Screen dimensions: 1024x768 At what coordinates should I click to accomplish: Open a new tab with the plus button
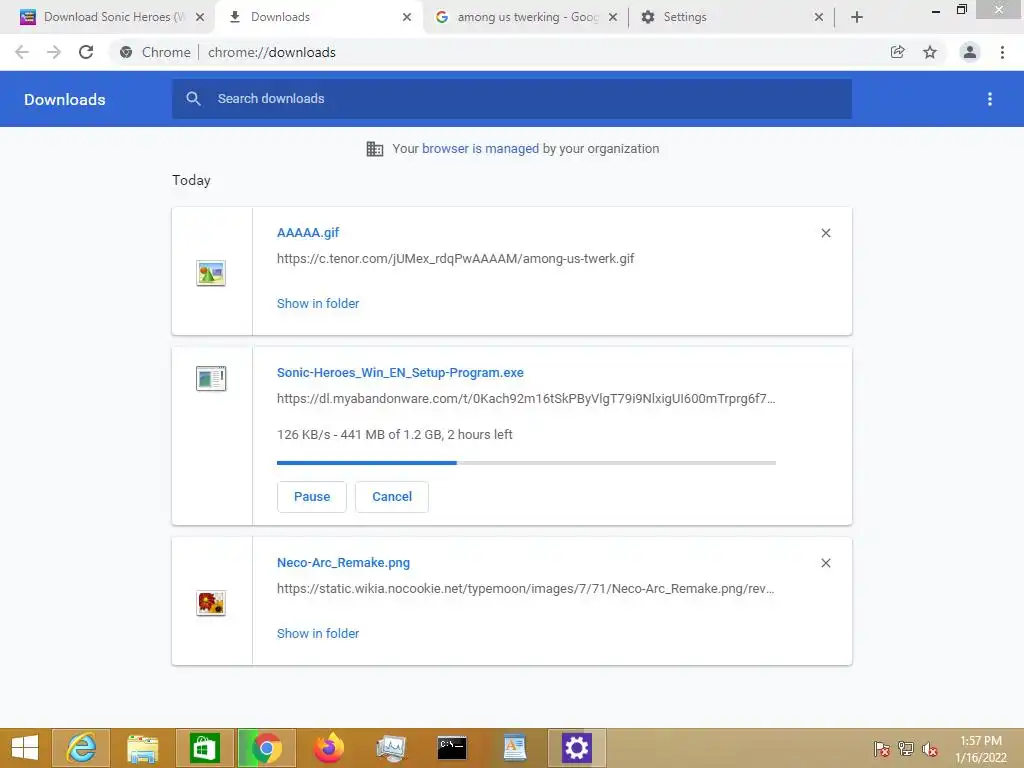(857, 17)
